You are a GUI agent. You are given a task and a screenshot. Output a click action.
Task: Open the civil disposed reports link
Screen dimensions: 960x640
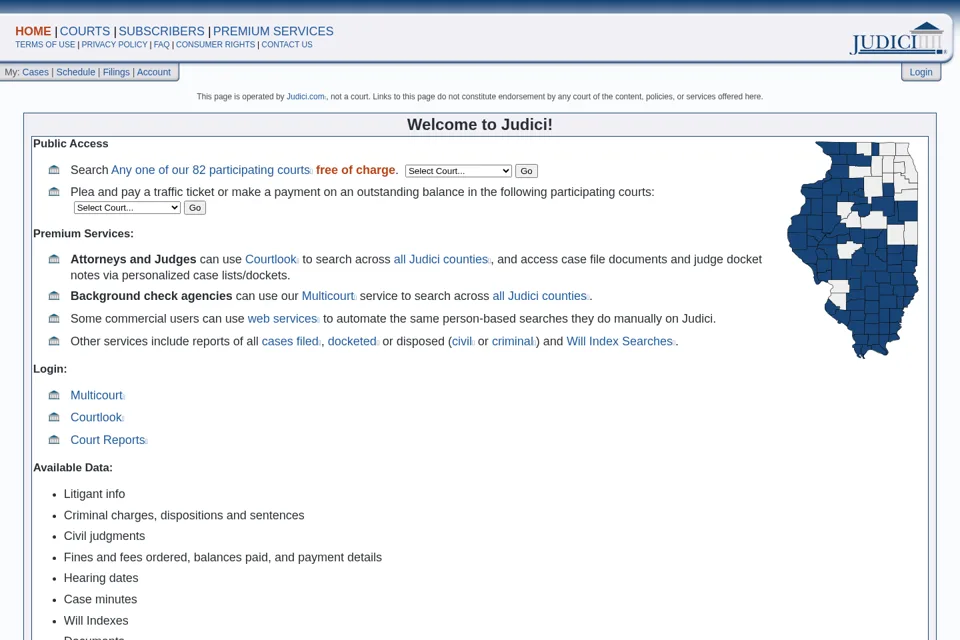[462, 341]
